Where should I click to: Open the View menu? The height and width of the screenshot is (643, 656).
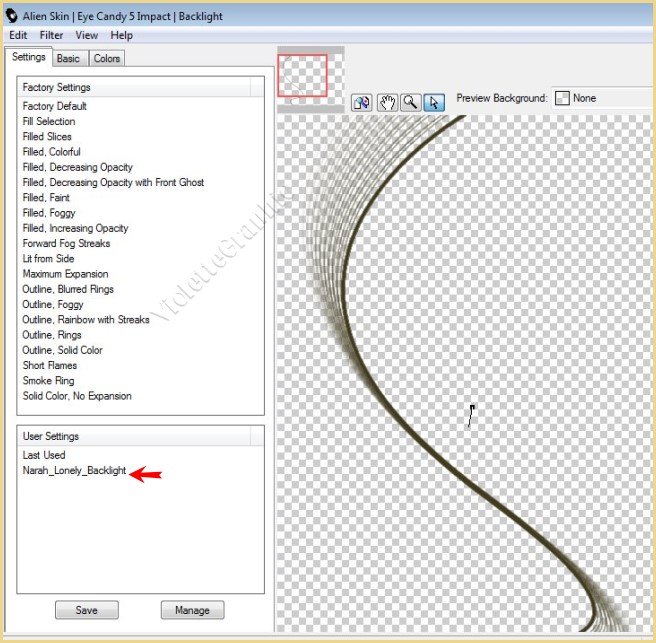coord(86,35)
